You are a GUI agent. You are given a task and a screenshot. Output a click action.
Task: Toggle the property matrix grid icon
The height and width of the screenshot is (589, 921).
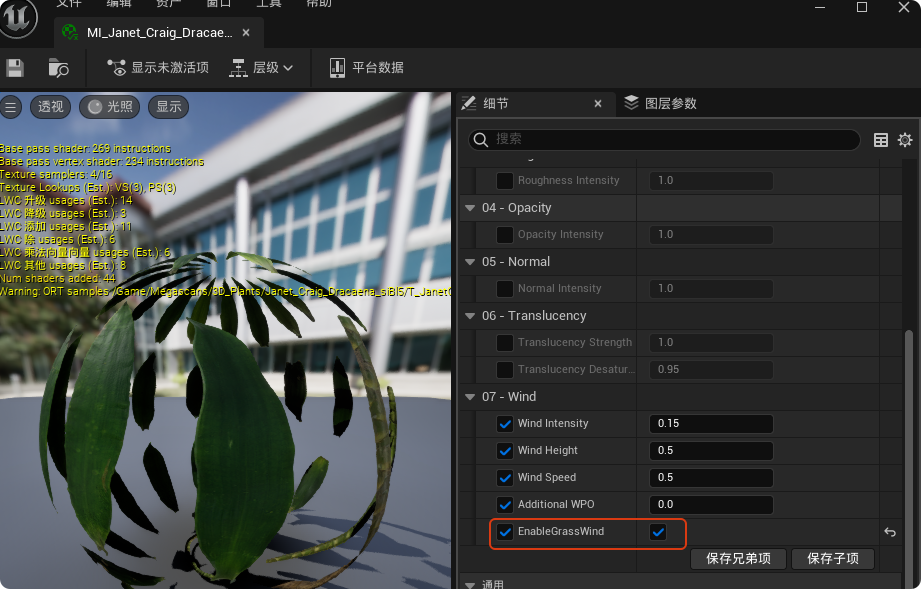[x=880, y=140]
